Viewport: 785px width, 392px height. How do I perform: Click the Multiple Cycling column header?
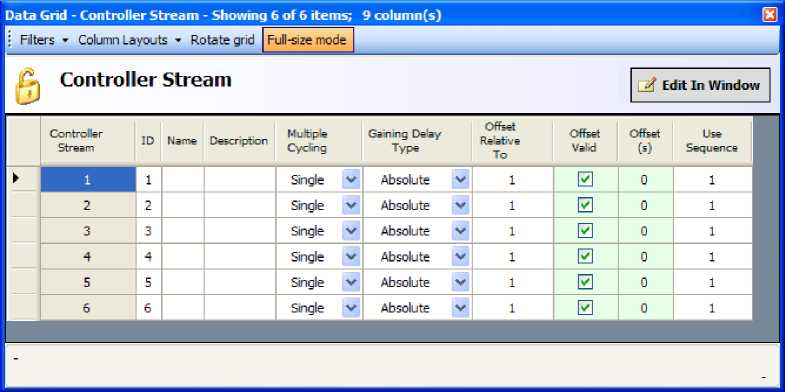319,141
